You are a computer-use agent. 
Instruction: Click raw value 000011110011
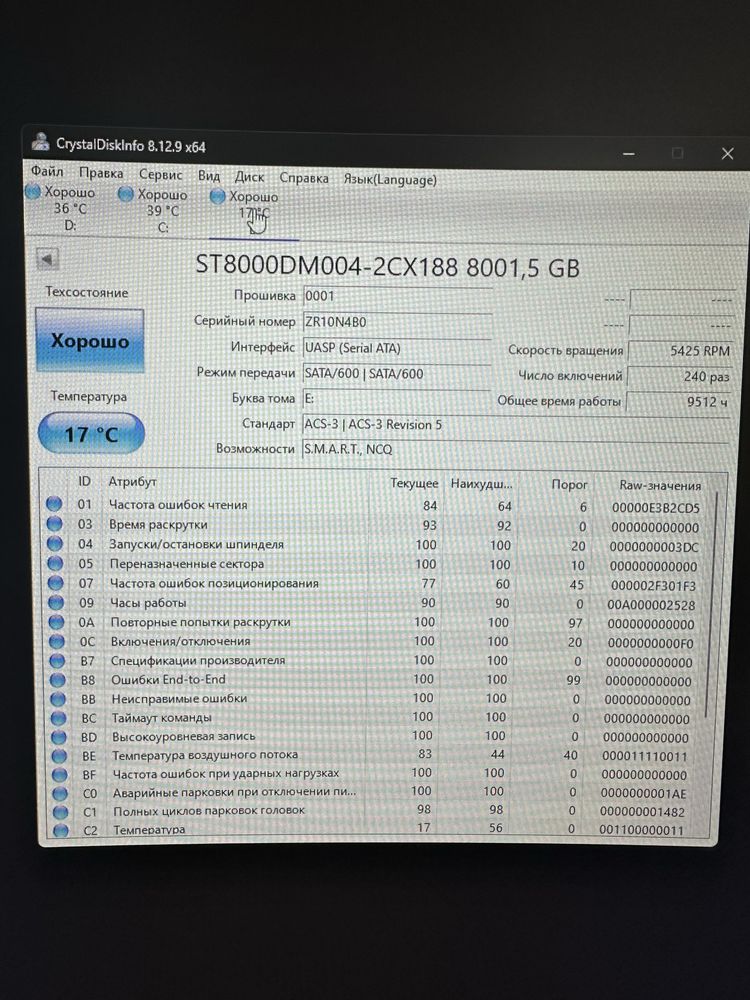645,756
